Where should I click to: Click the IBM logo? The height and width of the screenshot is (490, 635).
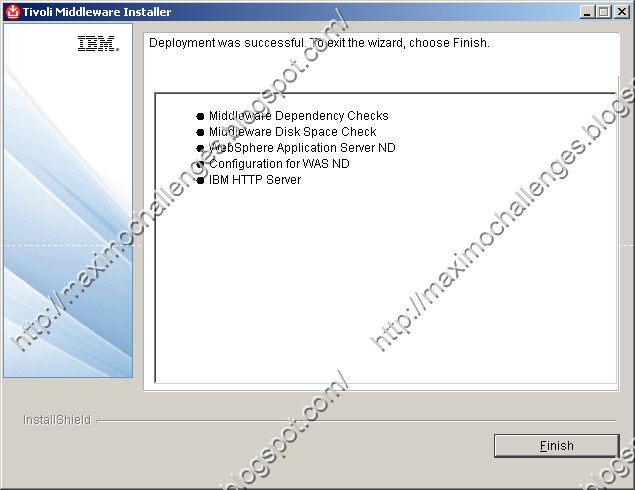coord(98,43)
